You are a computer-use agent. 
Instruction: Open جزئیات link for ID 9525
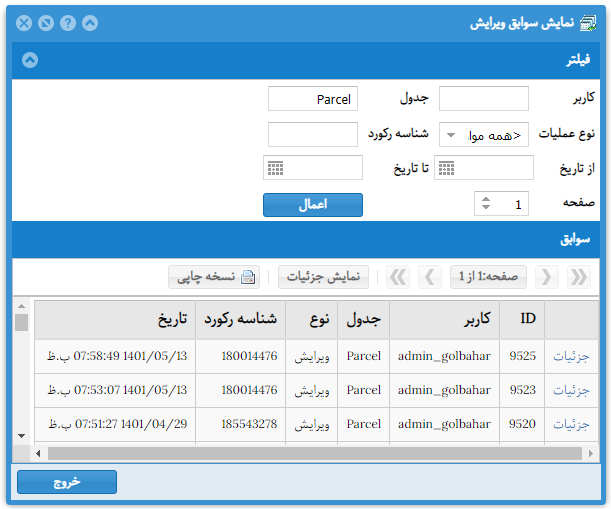(571, 357)
